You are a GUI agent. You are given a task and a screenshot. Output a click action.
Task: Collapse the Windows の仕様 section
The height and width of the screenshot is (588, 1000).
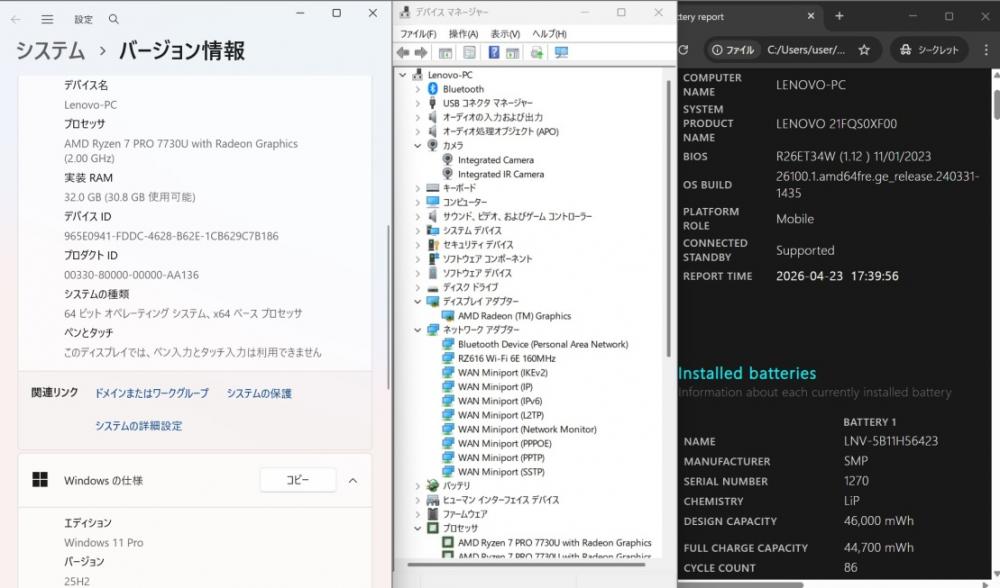(353, 481)
